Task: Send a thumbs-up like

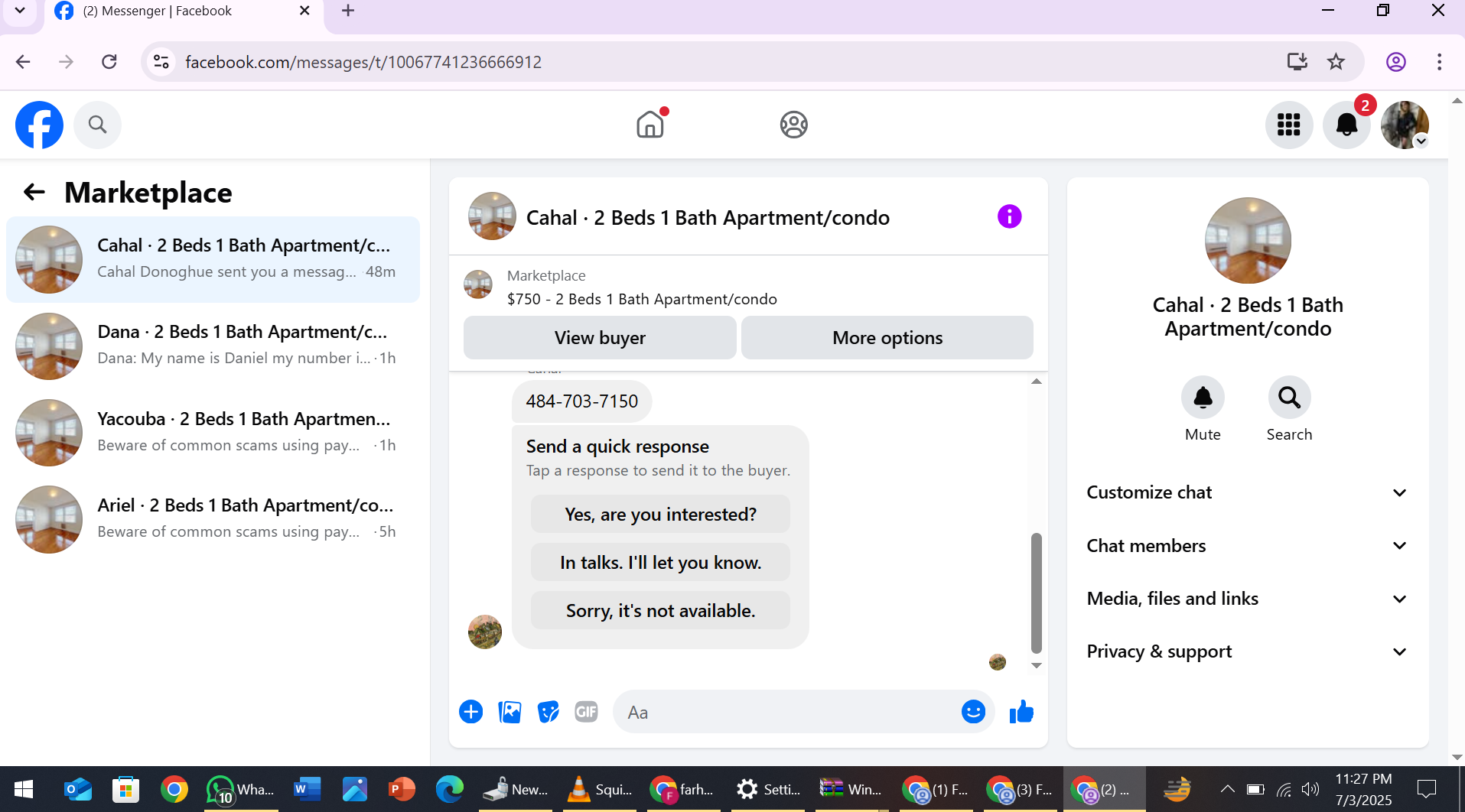Action: pyautogui.click(x=1021, y=712)
